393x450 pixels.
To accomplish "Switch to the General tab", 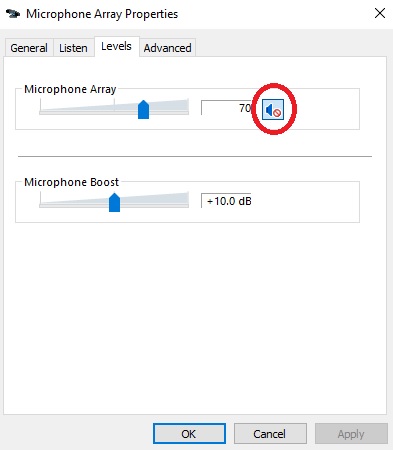I will coord(29,48).
